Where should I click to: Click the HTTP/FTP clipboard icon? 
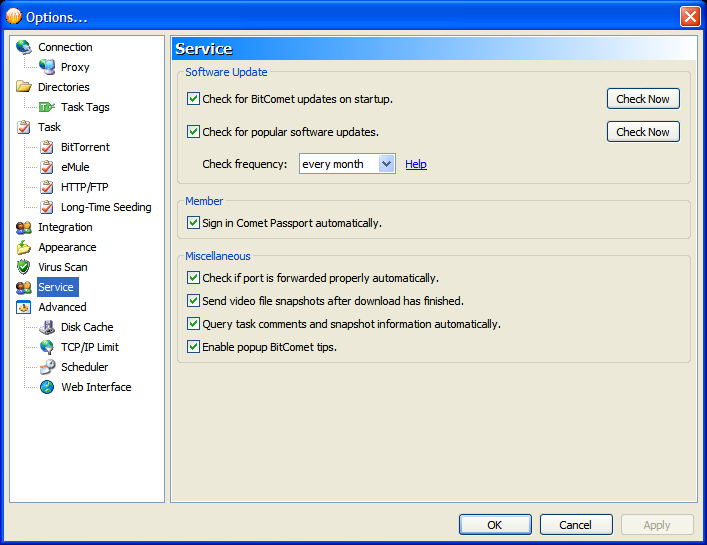coord(47,187)
